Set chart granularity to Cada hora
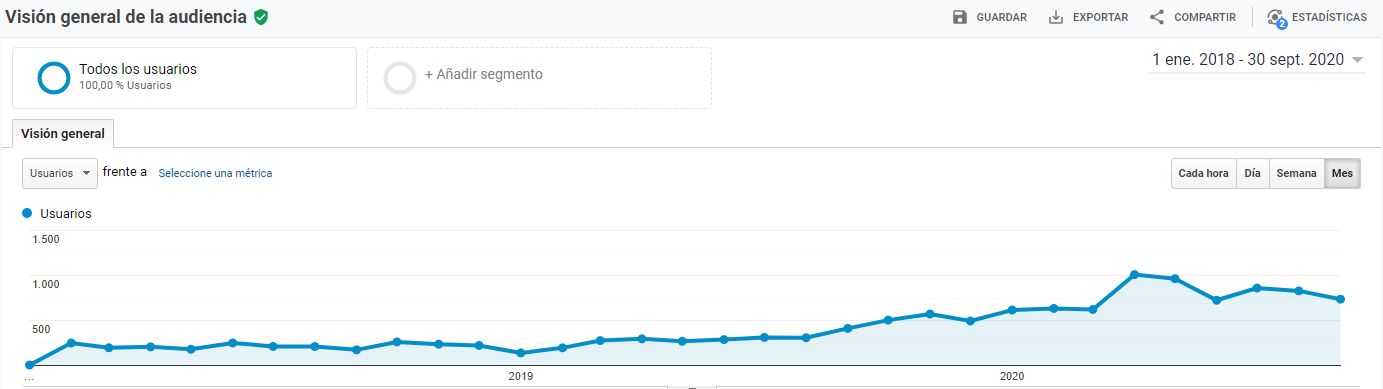 click(1204, 173)
